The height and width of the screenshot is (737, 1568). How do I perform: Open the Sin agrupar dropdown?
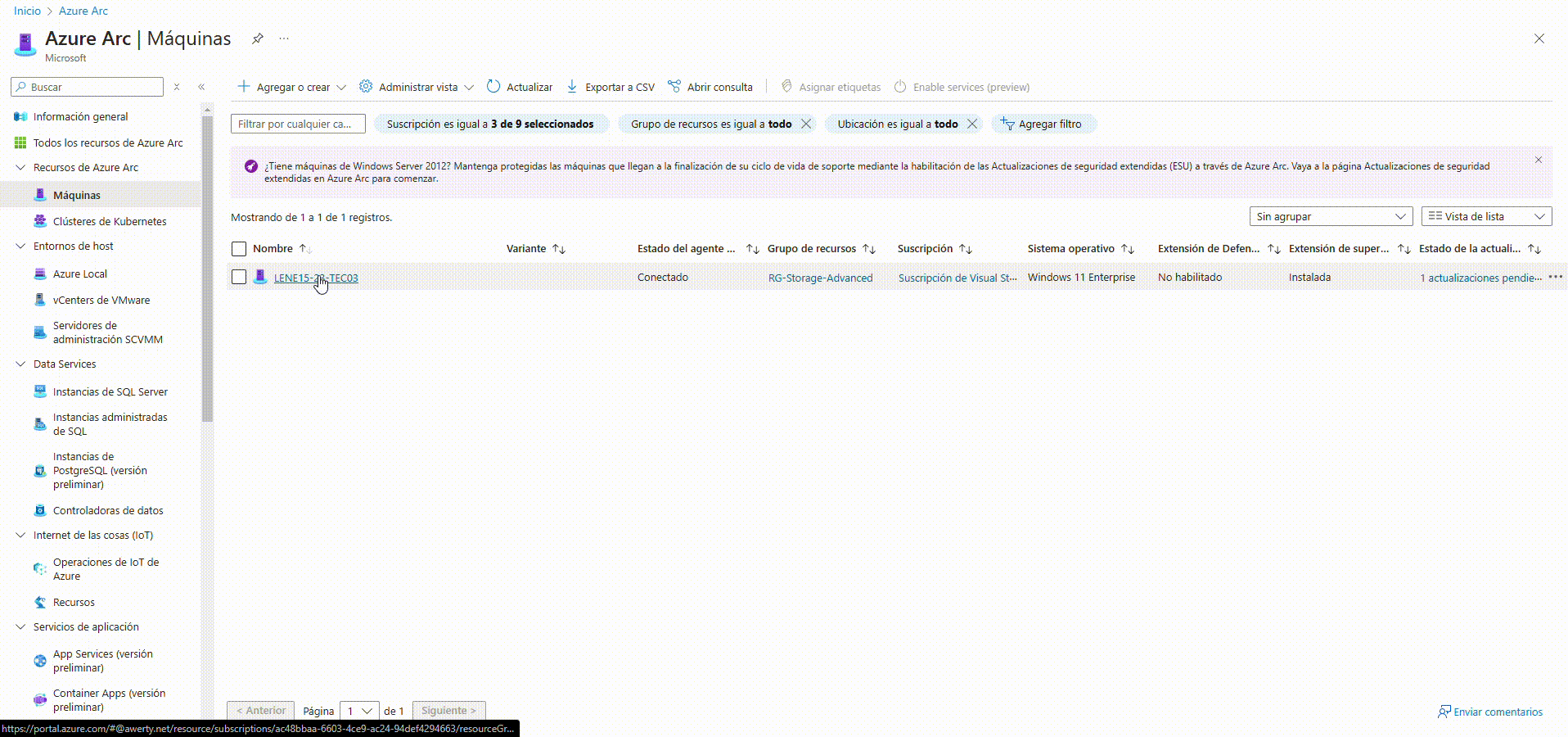pyautogui.click(x=1331, y=216)
